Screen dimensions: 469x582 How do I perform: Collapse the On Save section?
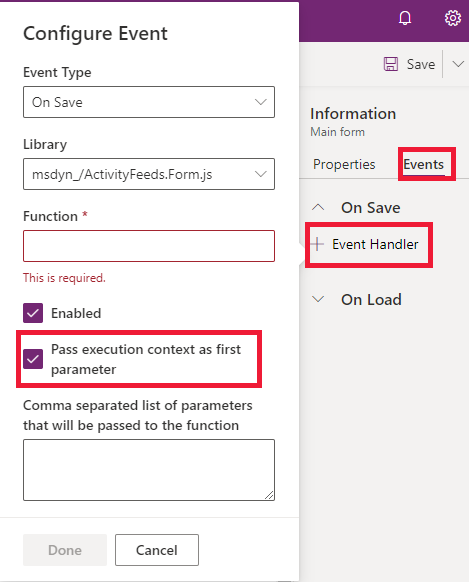pos(318,207)
